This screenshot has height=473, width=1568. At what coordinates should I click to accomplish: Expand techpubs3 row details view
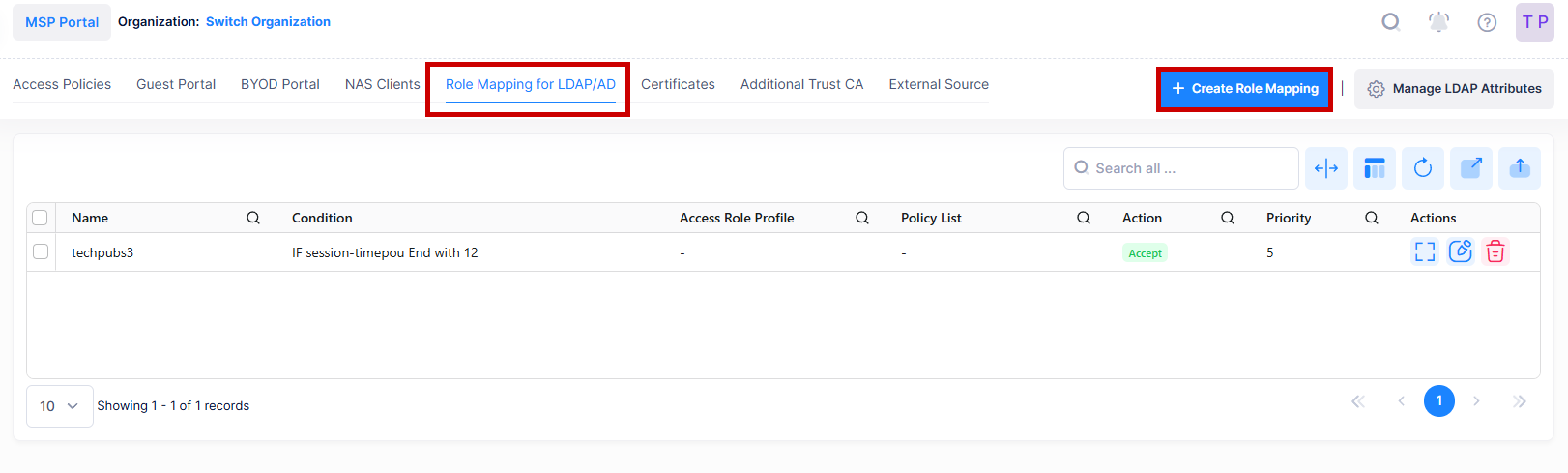coord(1425,251)
